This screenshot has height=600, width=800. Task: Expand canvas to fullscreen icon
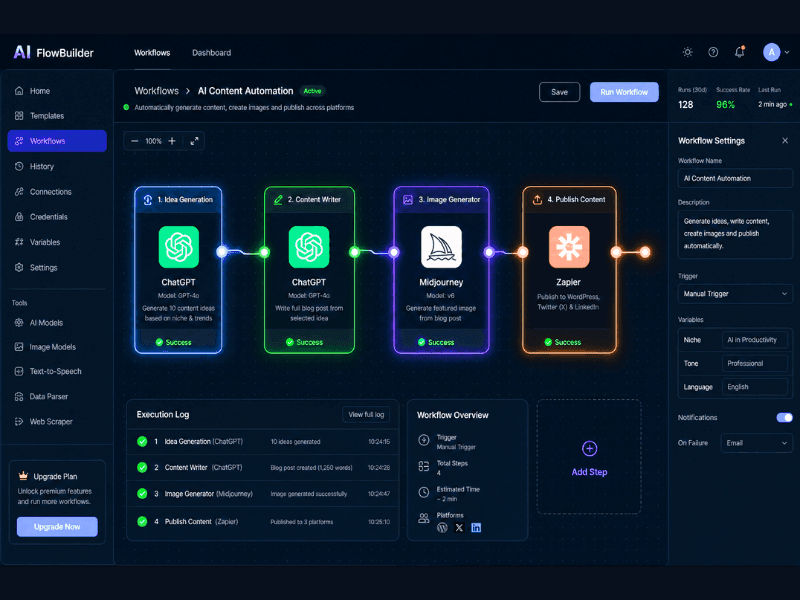coord(194,141)
